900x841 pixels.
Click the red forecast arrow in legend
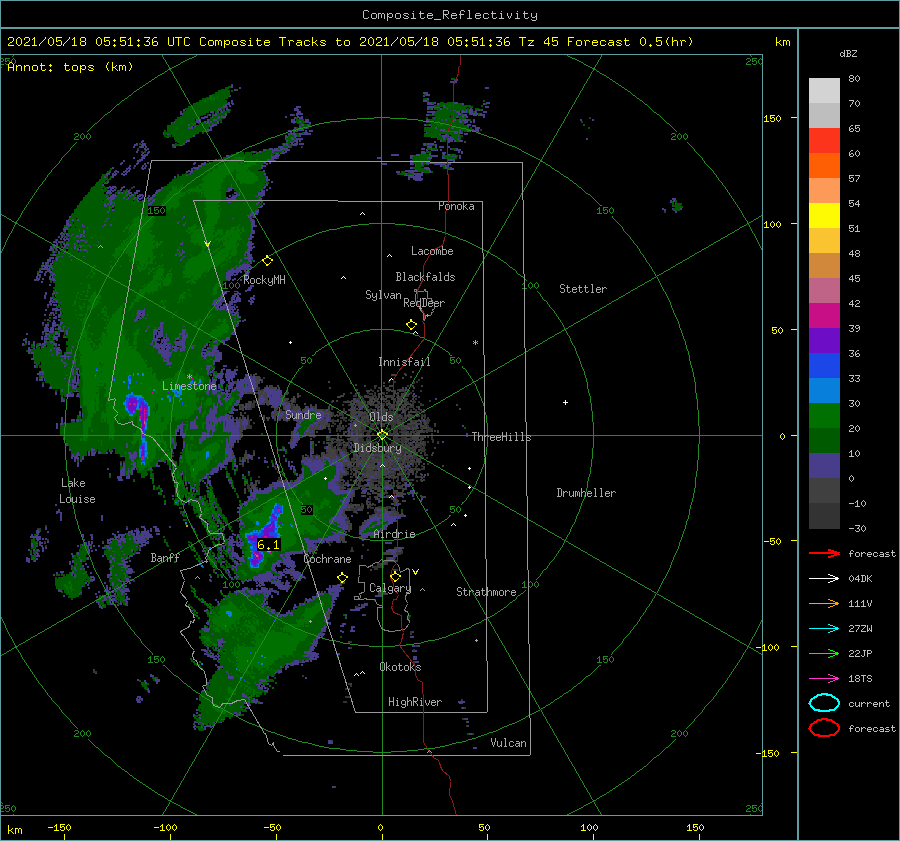tap(824, 553)
